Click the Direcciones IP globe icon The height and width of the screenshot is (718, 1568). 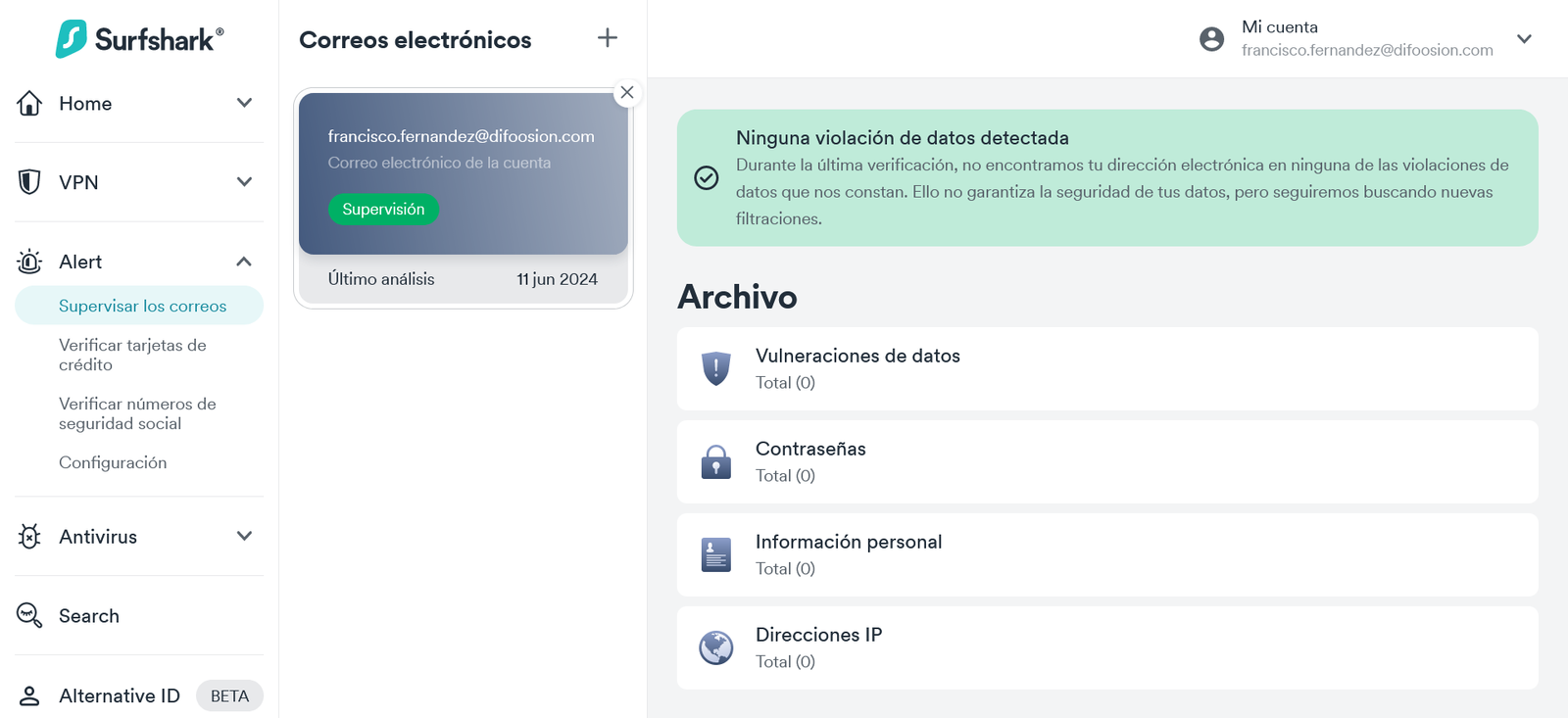[x=716, y=647]
